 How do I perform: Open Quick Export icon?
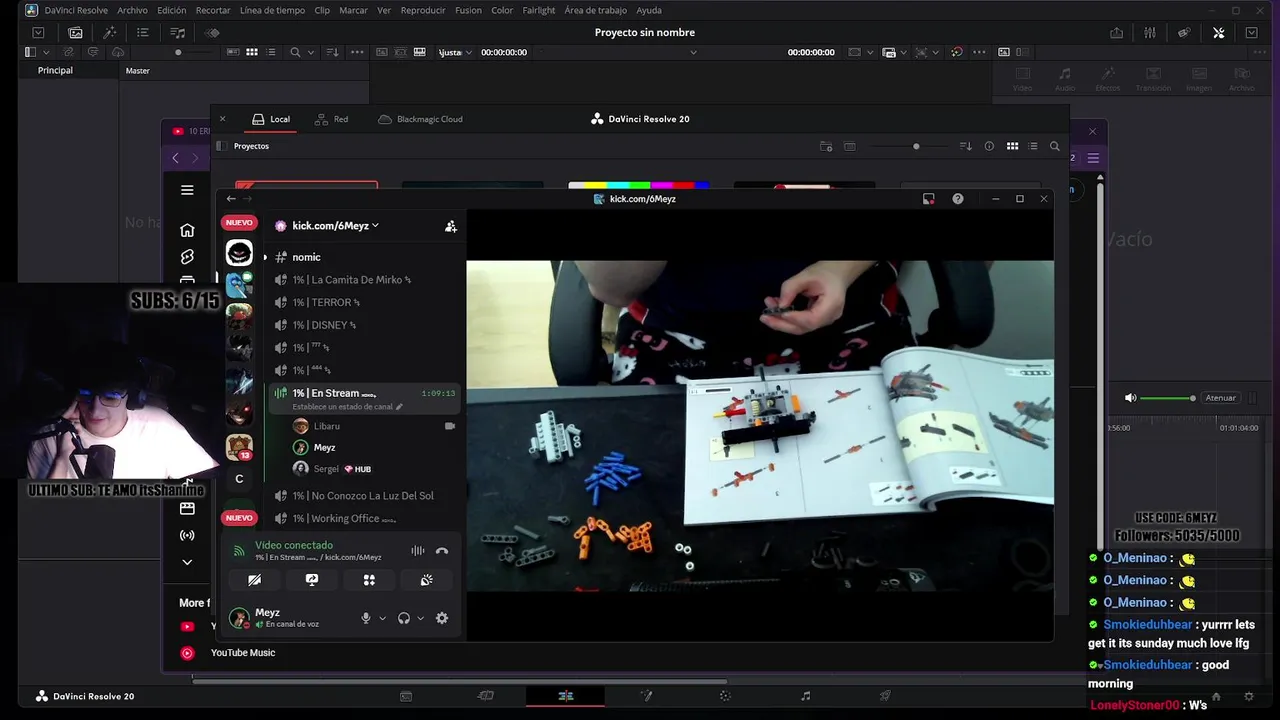tap(1116, 33)
